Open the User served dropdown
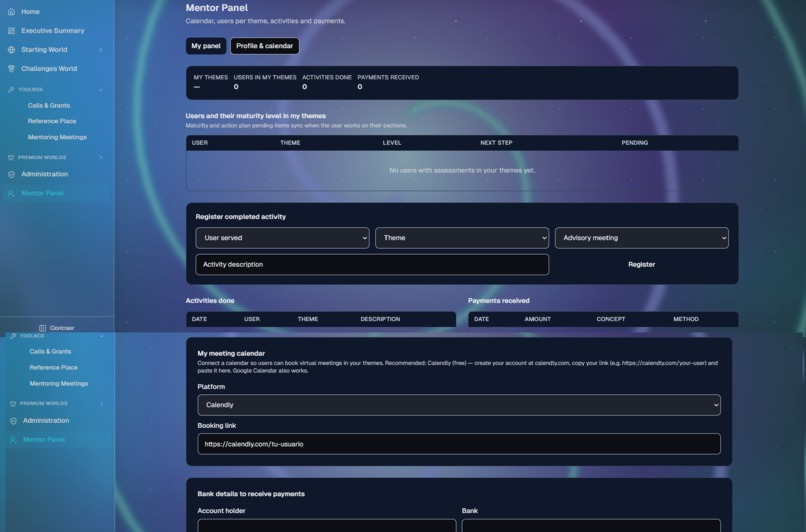Screen dimensions: 806x532 (x=282, y=238)
